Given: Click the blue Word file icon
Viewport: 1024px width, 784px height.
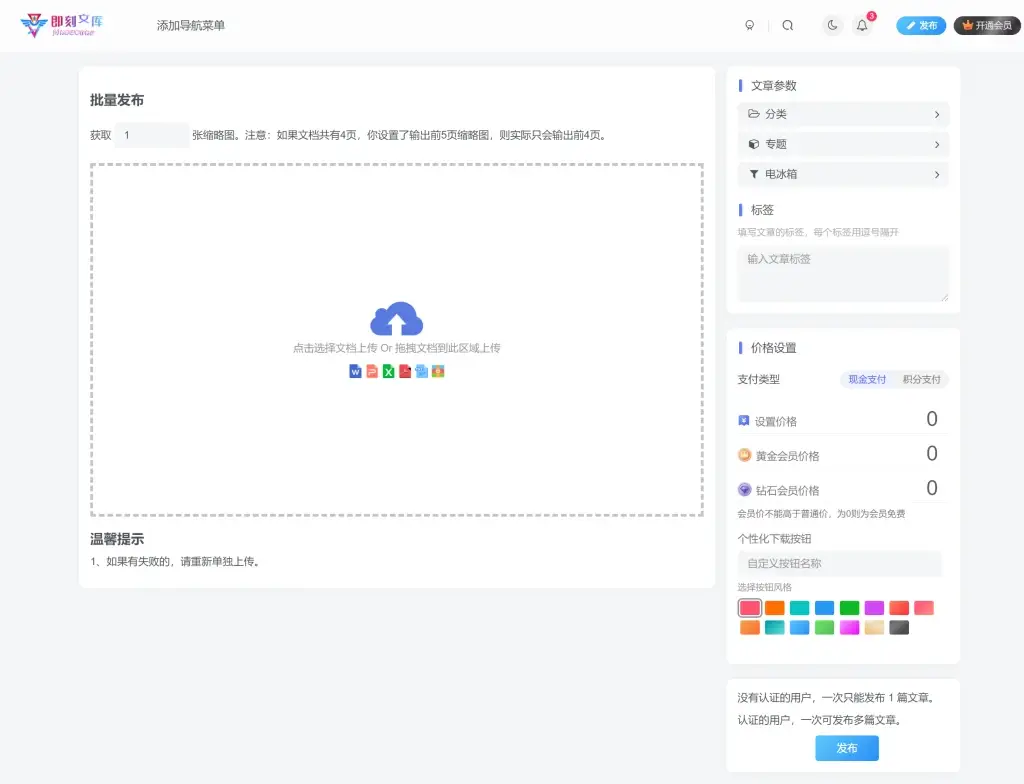Looking at the screenshot, I should [x=355, y=372].
